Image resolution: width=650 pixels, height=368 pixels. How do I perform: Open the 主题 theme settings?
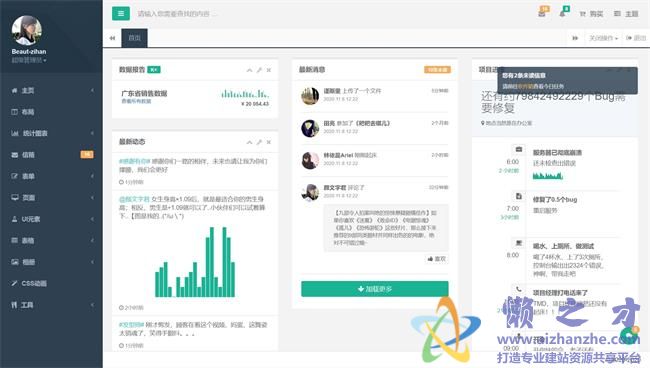pyautogui.click(x=626, y=14)
